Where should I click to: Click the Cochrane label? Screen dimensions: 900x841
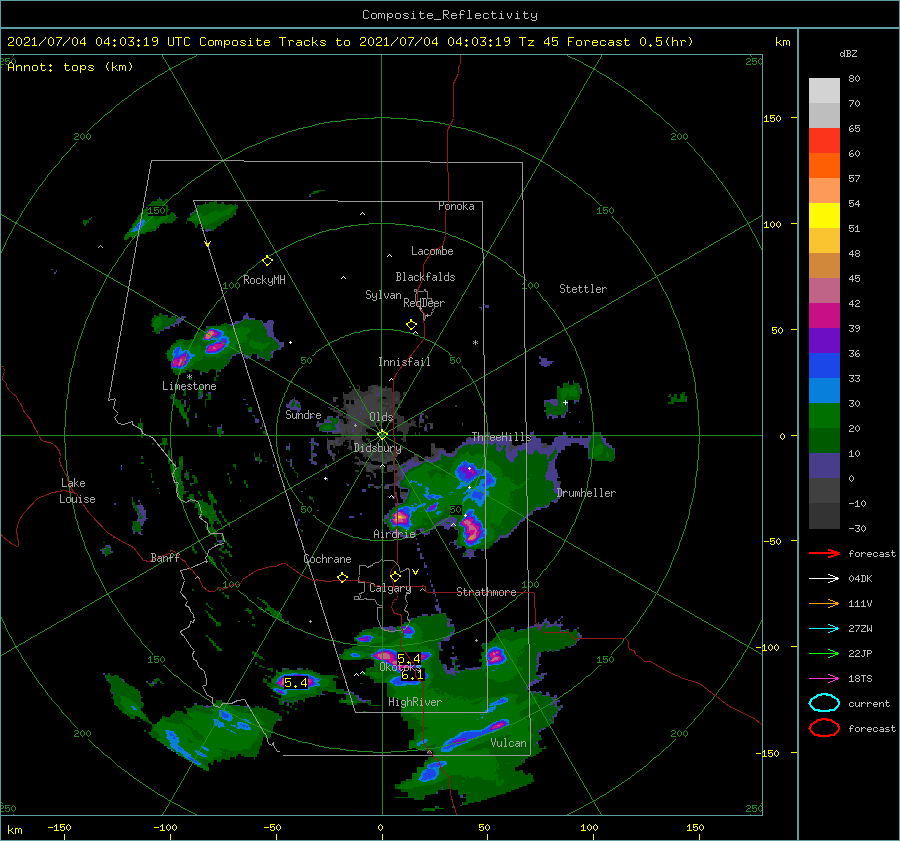[327, 559]
